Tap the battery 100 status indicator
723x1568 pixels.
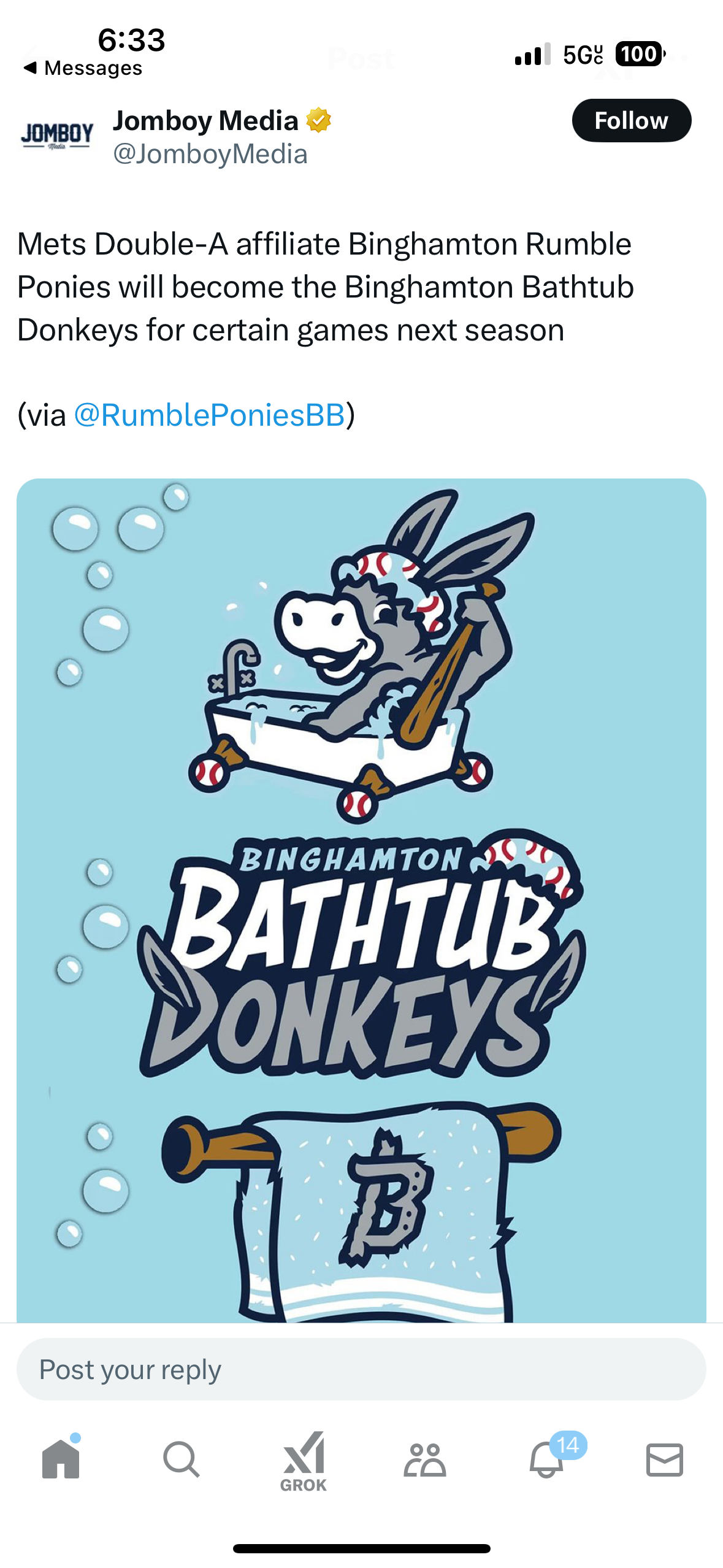point(640,54)
